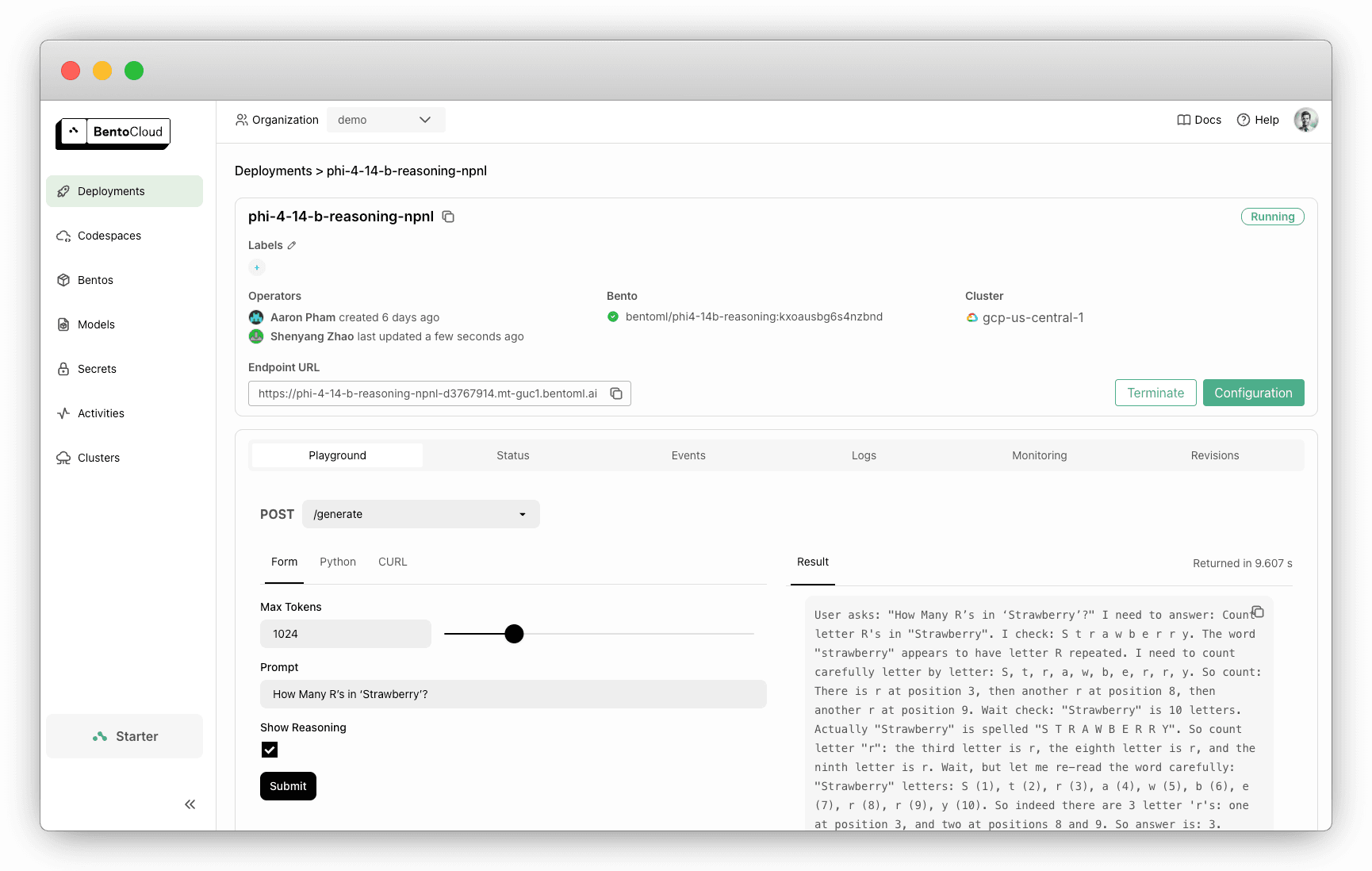Open Activities in the sidebar

click(x=125, y=413)
